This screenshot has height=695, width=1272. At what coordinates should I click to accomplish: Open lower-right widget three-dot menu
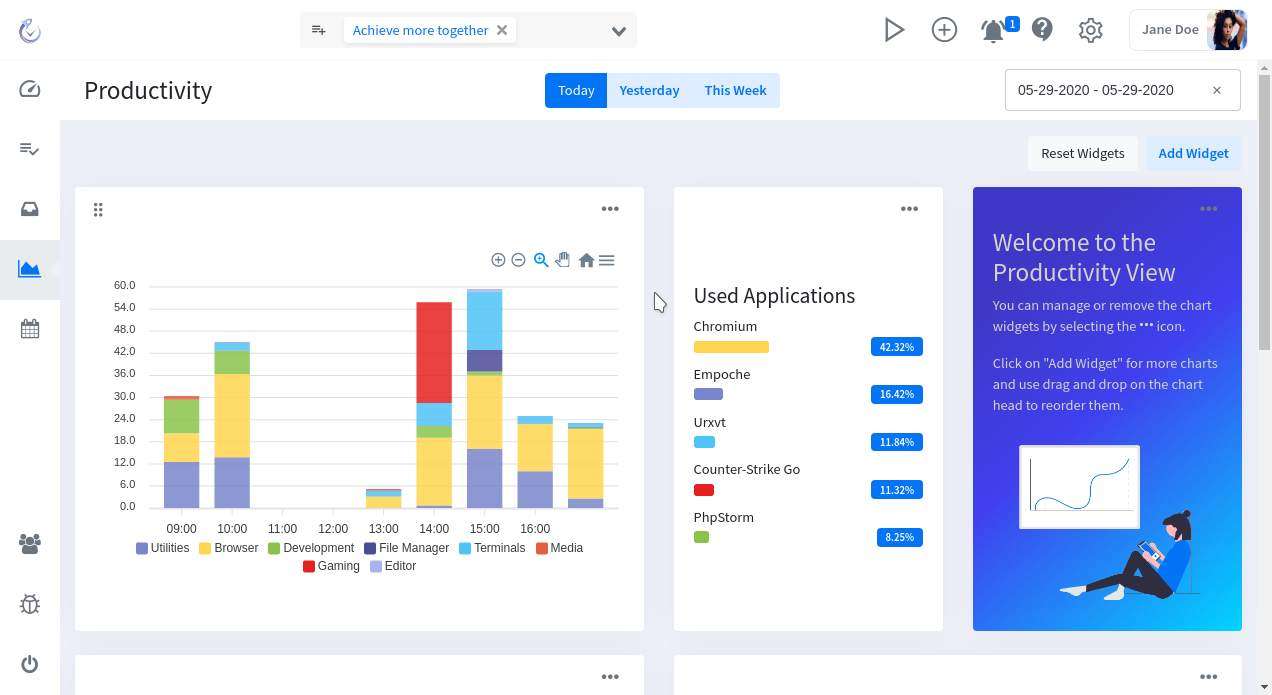1208,677
